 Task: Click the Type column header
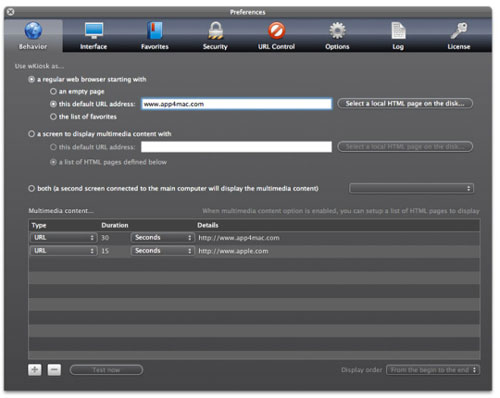click(39, 226)
